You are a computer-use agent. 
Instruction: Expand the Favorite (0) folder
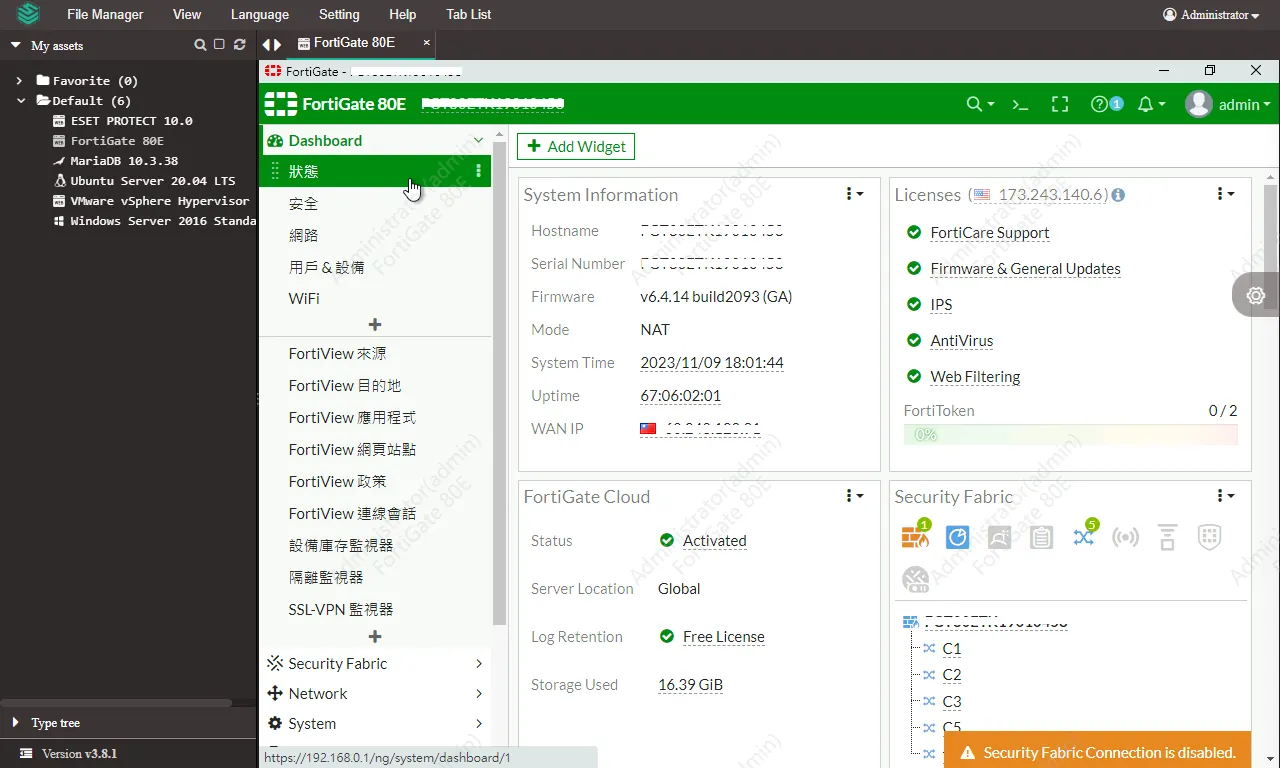coord(19,81)
